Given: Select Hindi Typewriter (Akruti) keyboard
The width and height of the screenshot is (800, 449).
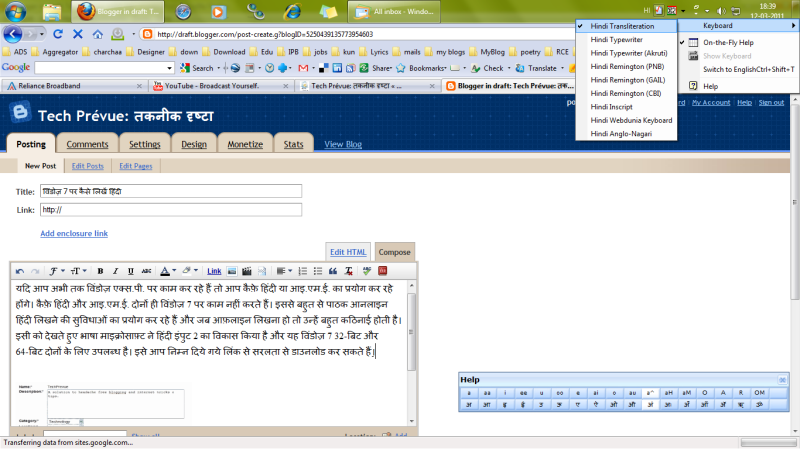Looking at the screenshot, I should 627,53.
